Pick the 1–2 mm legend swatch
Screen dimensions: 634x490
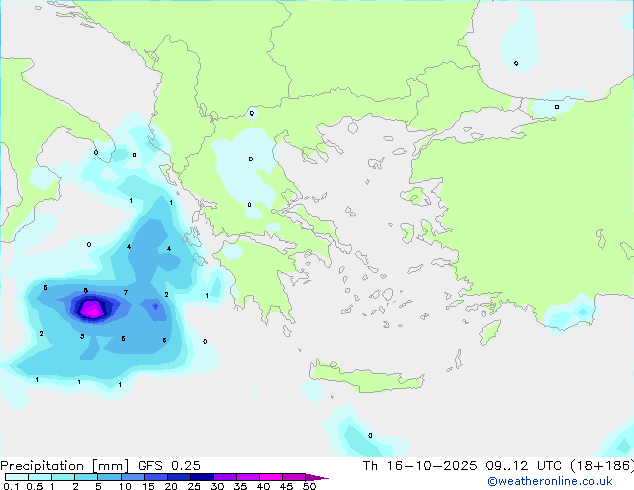point(63,477)
